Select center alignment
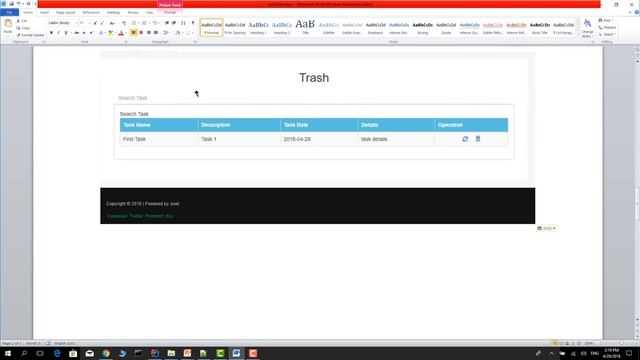640x360 pixels. point(141,33)
